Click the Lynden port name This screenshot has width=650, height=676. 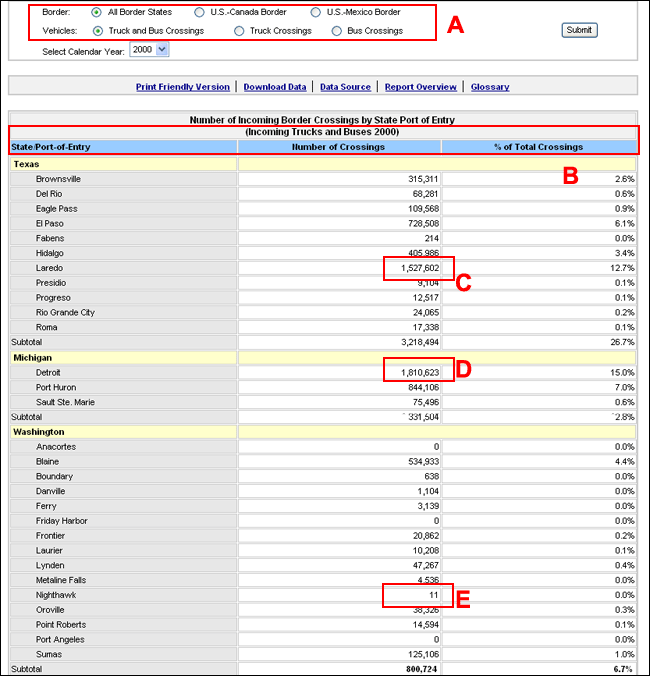click(x=50, y=566)
